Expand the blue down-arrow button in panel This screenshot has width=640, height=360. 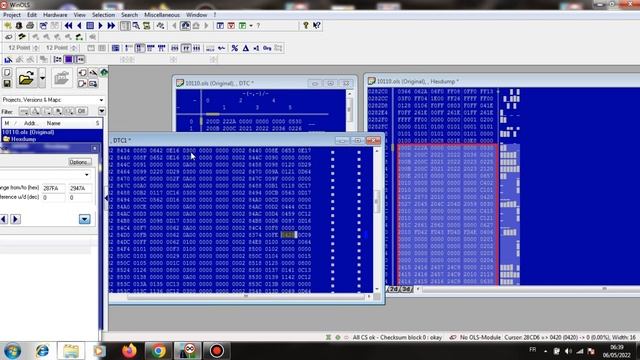pyautogui.click(x=84, y=219)
